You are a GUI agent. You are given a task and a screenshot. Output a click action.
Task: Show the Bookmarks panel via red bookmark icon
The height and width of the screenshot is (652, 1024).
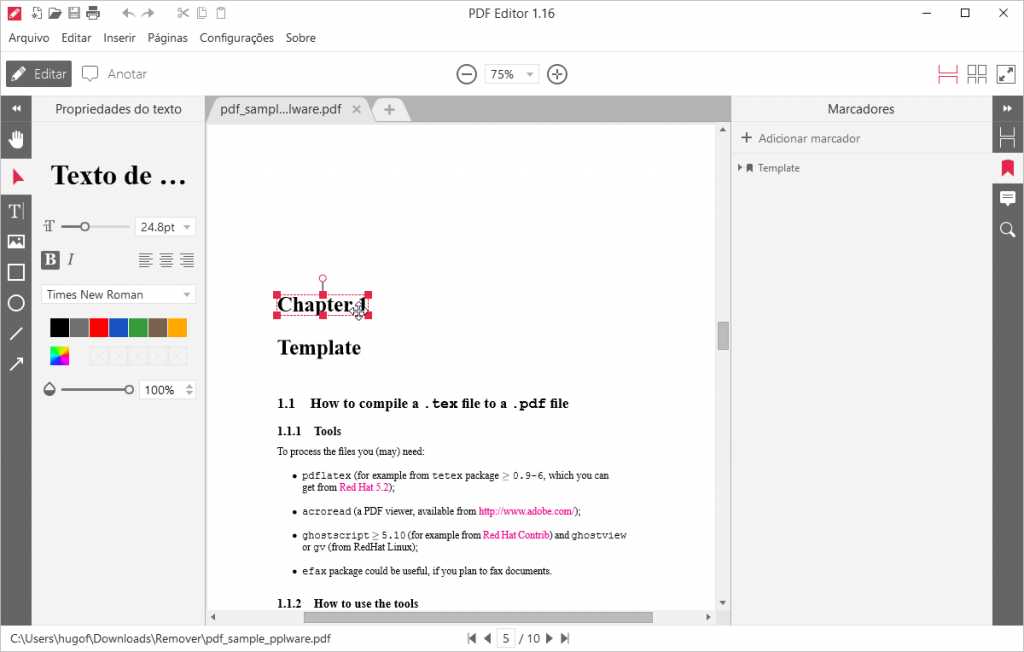(1007, 167)
